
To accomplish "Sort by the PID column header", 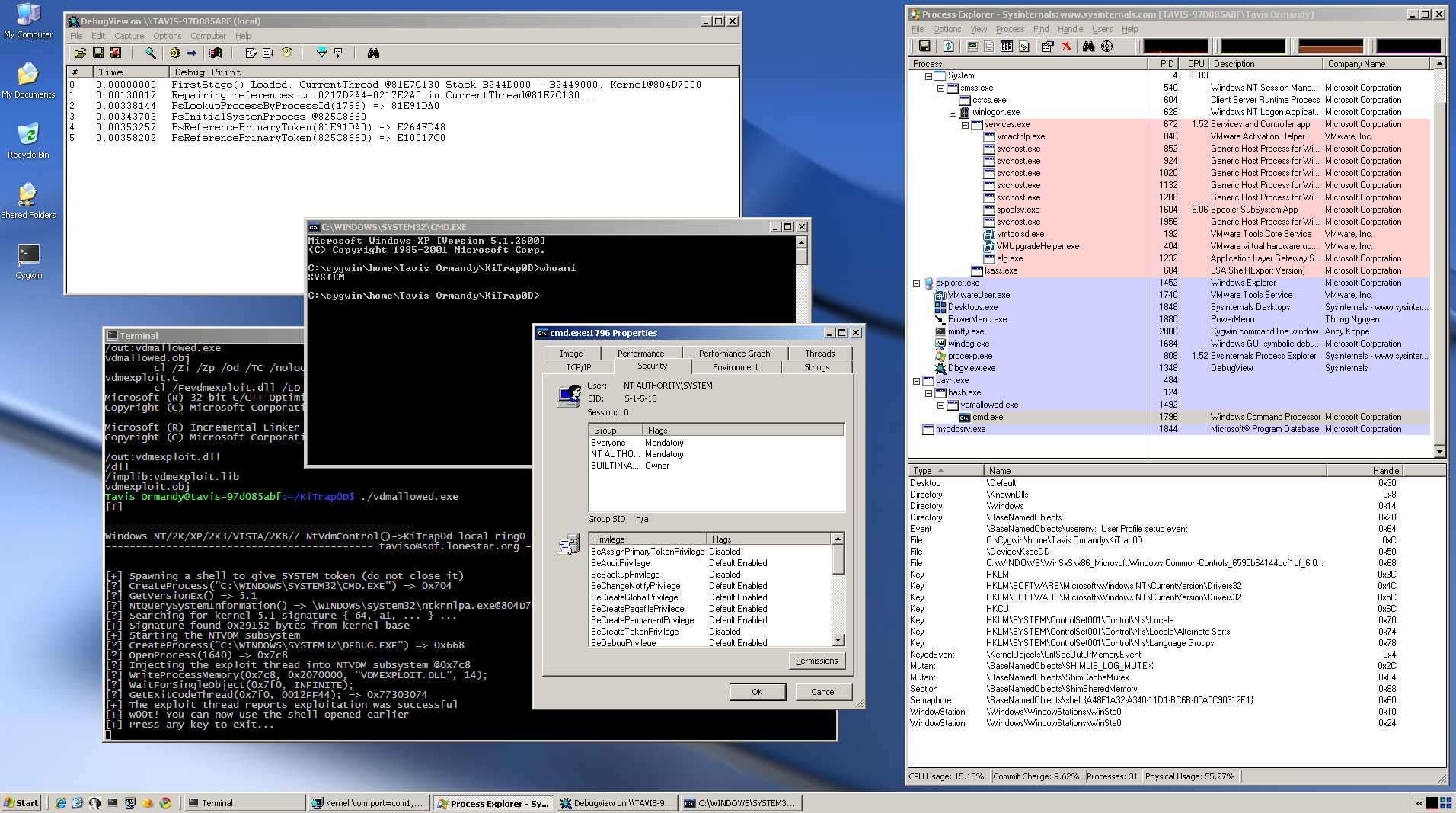I will (1164, 64).
